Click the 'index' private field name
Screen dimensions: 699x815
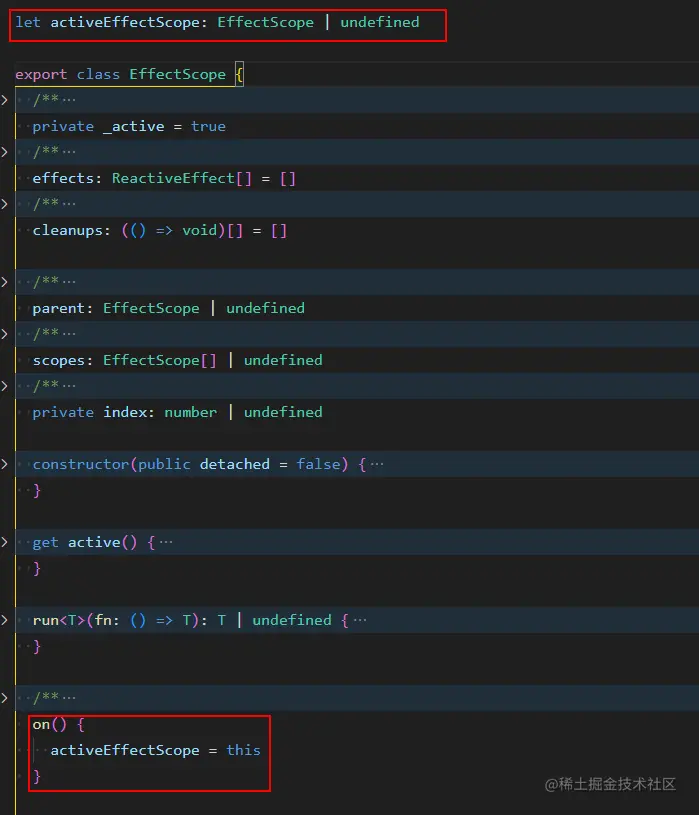[125, 412]
